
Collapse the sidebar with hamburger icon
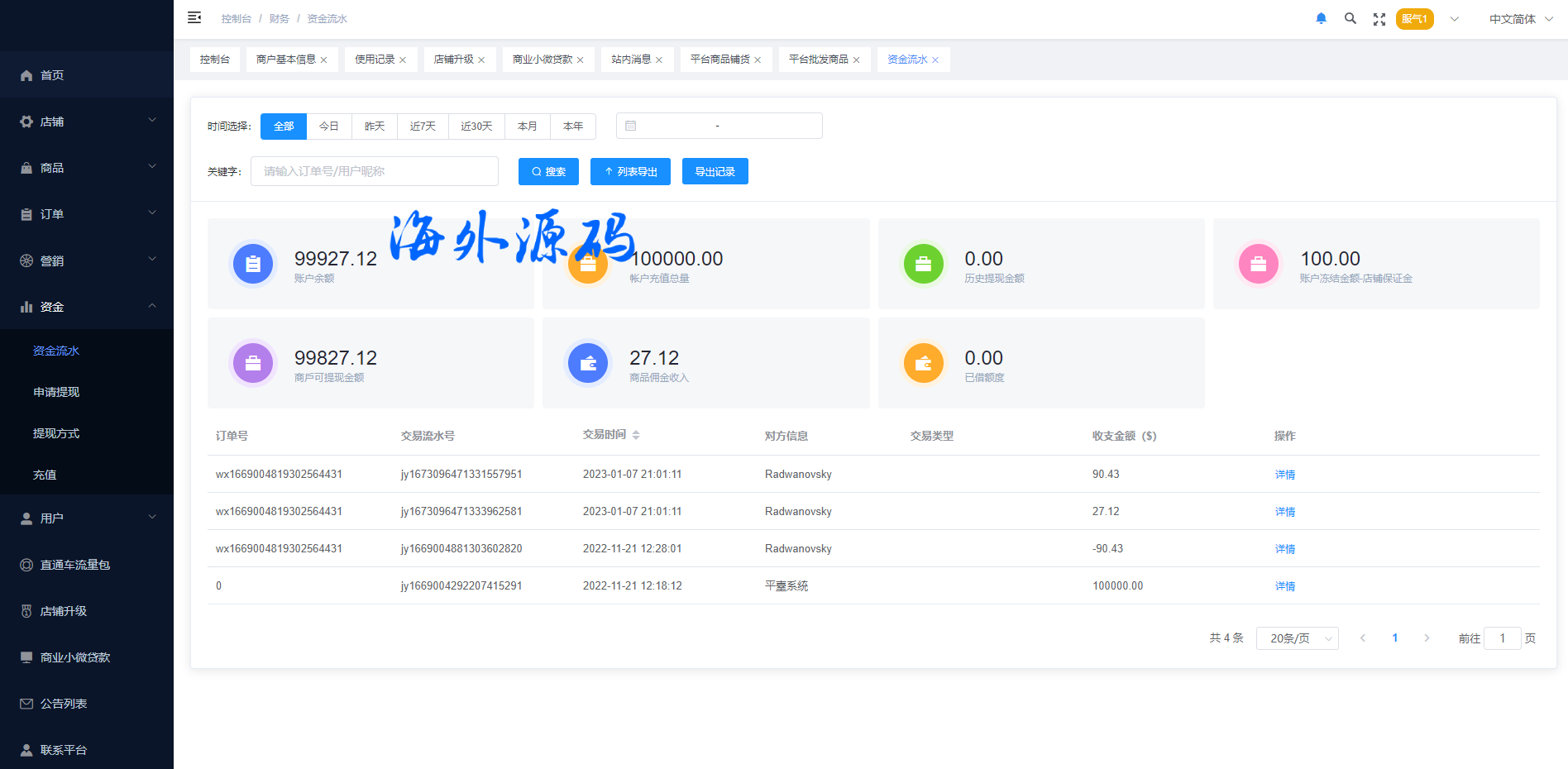tap(194, 18)
